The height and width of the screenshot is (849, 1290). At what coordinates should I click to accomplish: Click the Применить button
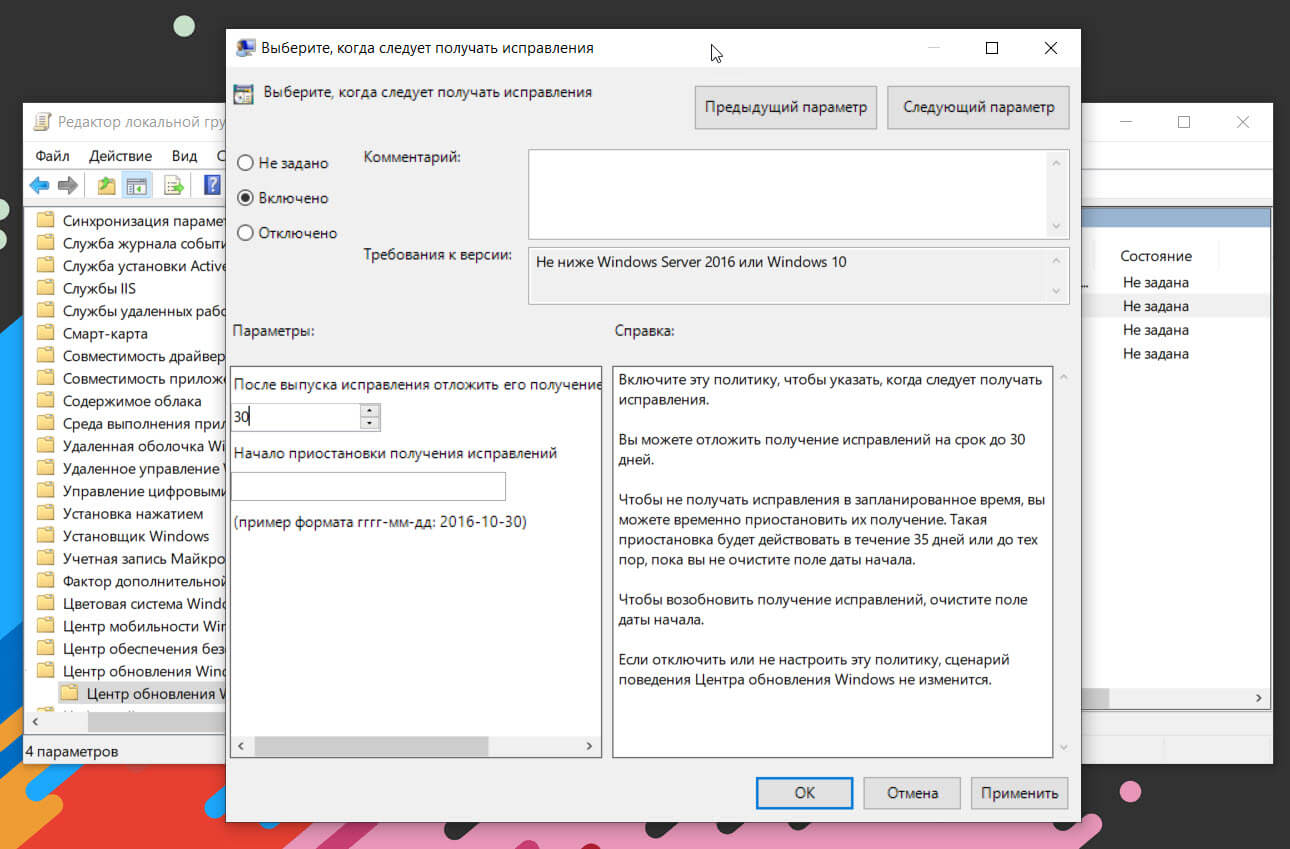[x=1019, y=793]
